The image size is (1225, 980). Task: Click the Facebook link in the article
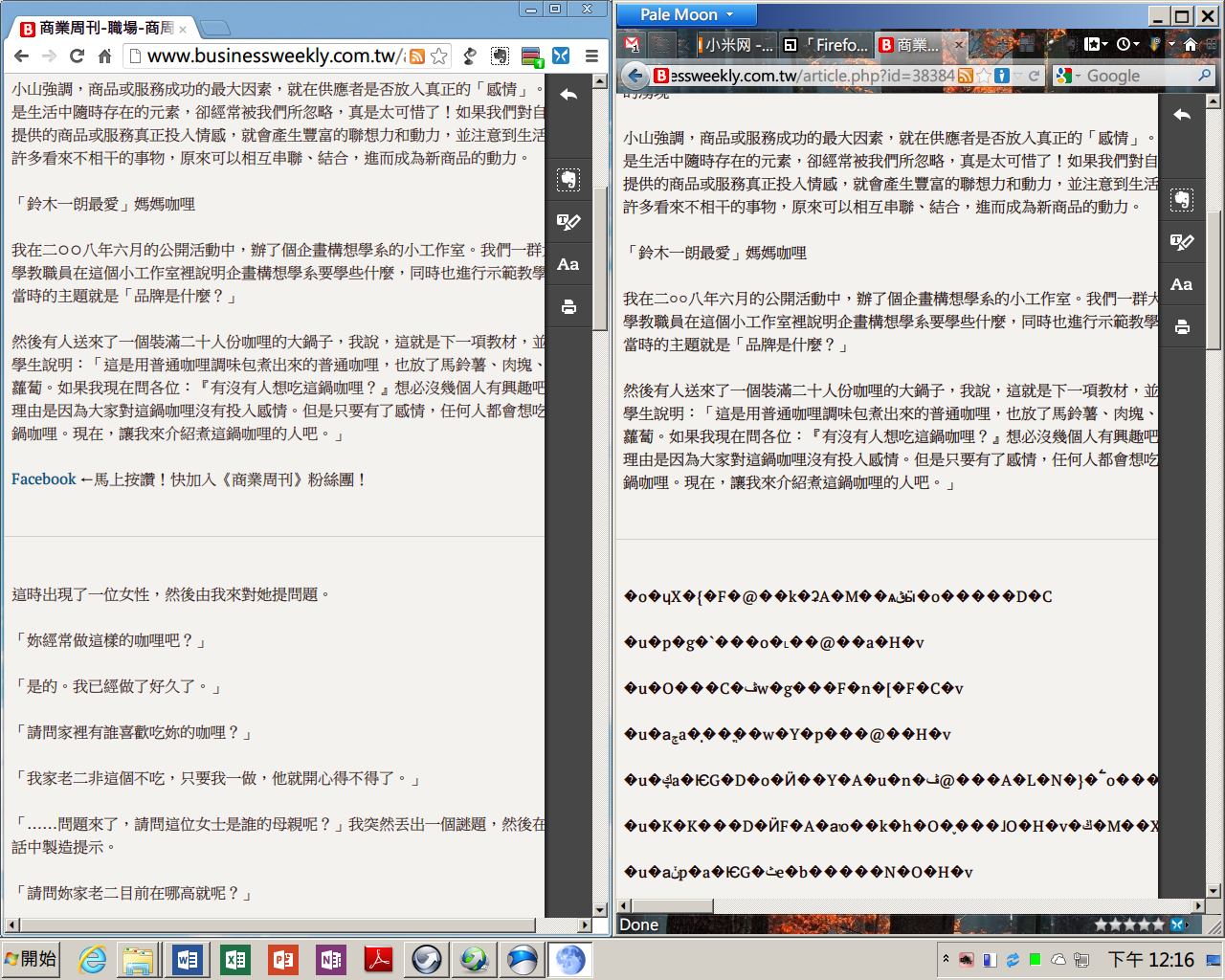[43, 479]
